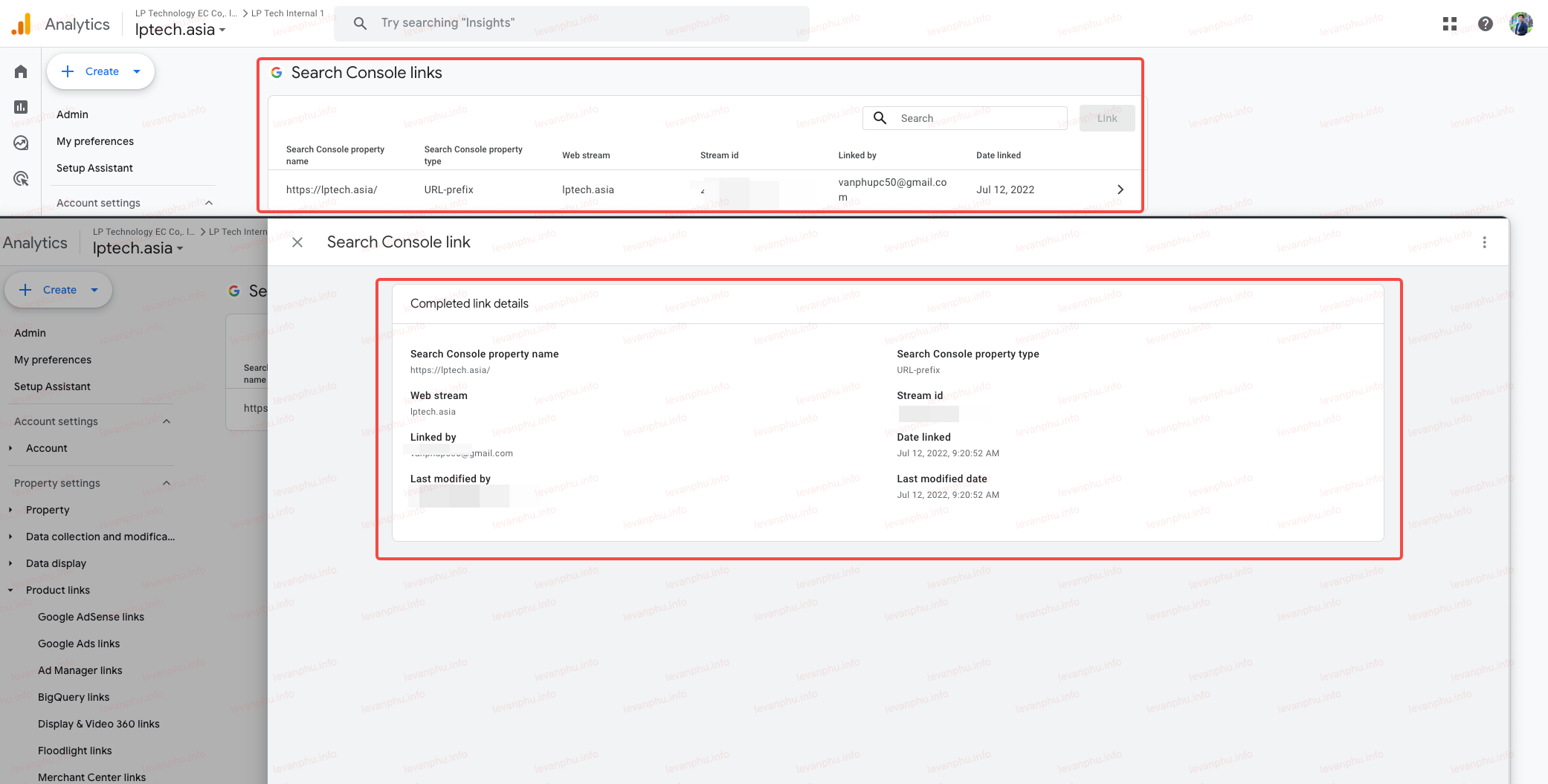1548x784 pixels.
Task: Click LP Tech Internal 1 breadcrumb in top window
Action: point(288,13)
